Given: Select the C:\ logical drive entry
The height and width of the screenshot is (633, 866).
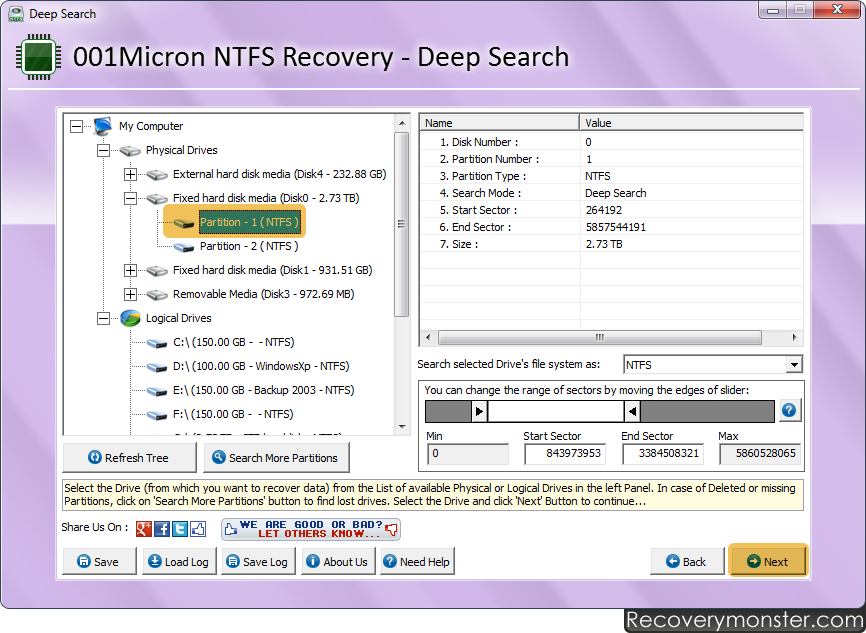Looking at the screenshot, I should 232,342.
